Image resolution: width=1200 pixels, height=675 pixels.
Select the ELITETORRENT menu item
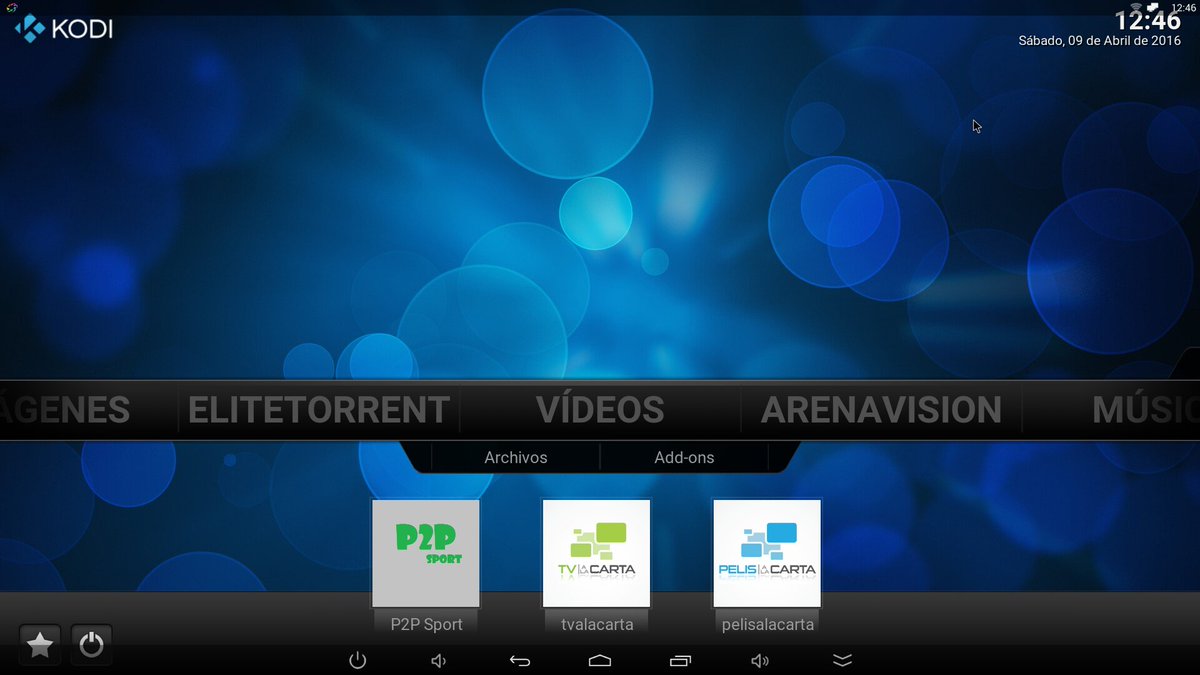pos(319,410)
